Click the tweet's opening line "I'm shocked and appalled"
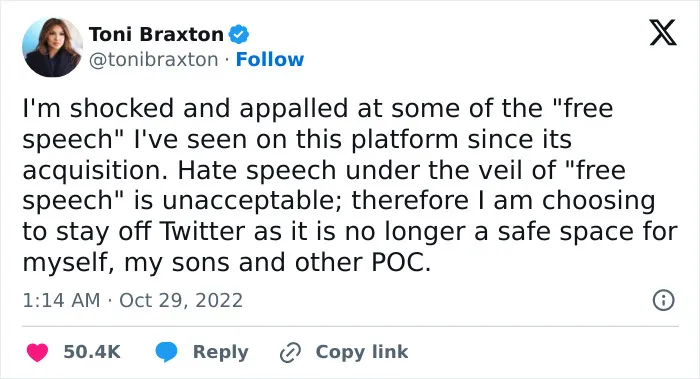 (x=185, y=109)
